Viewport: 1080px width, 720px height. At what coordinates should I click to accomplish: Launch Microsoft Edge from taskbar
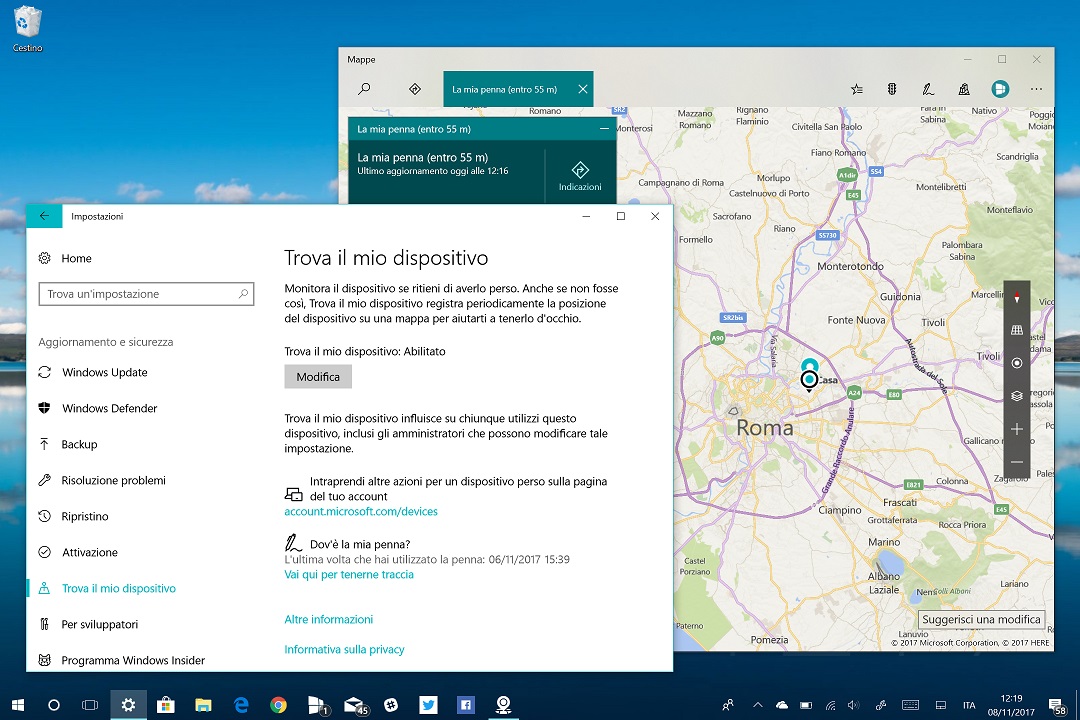[x=240, y=705]
